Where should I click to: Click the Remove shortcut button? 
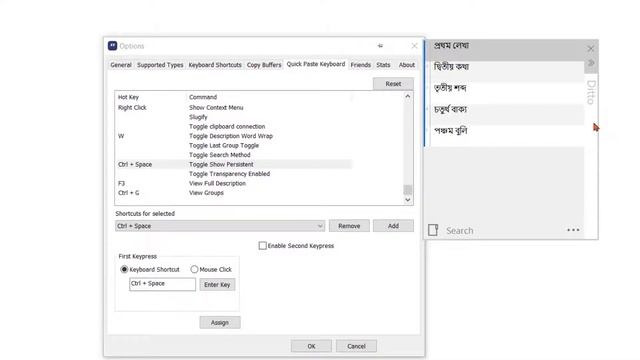point(349,226)
